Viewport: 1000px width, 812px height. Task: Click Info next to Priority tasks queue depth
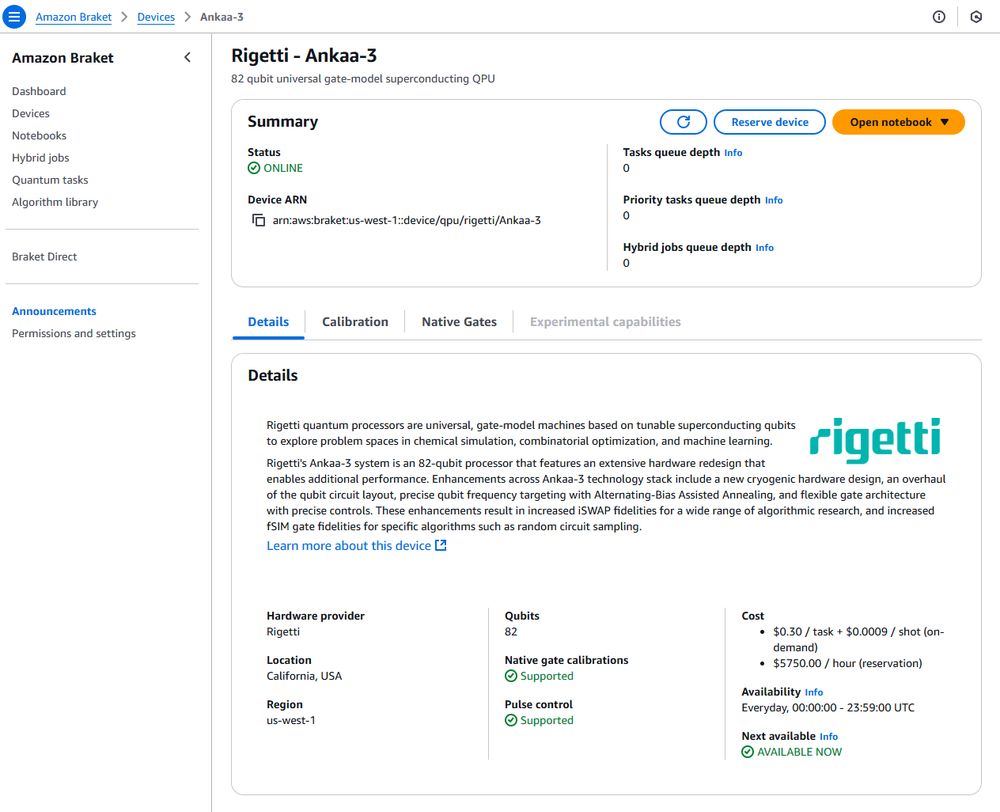pyautogui.click(x=774, y=200)
